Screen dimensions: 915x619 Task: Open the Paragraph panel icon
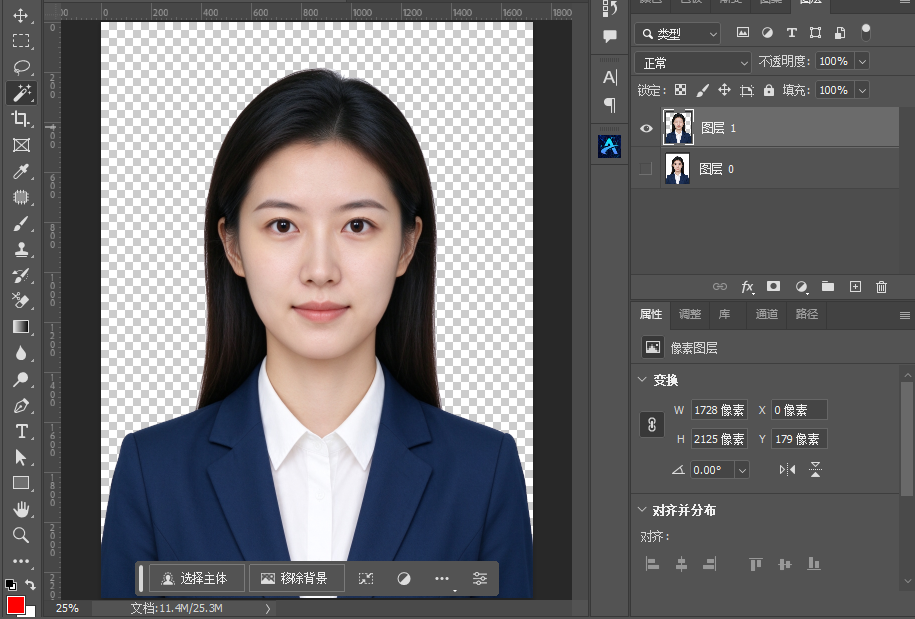coord(609,105)
